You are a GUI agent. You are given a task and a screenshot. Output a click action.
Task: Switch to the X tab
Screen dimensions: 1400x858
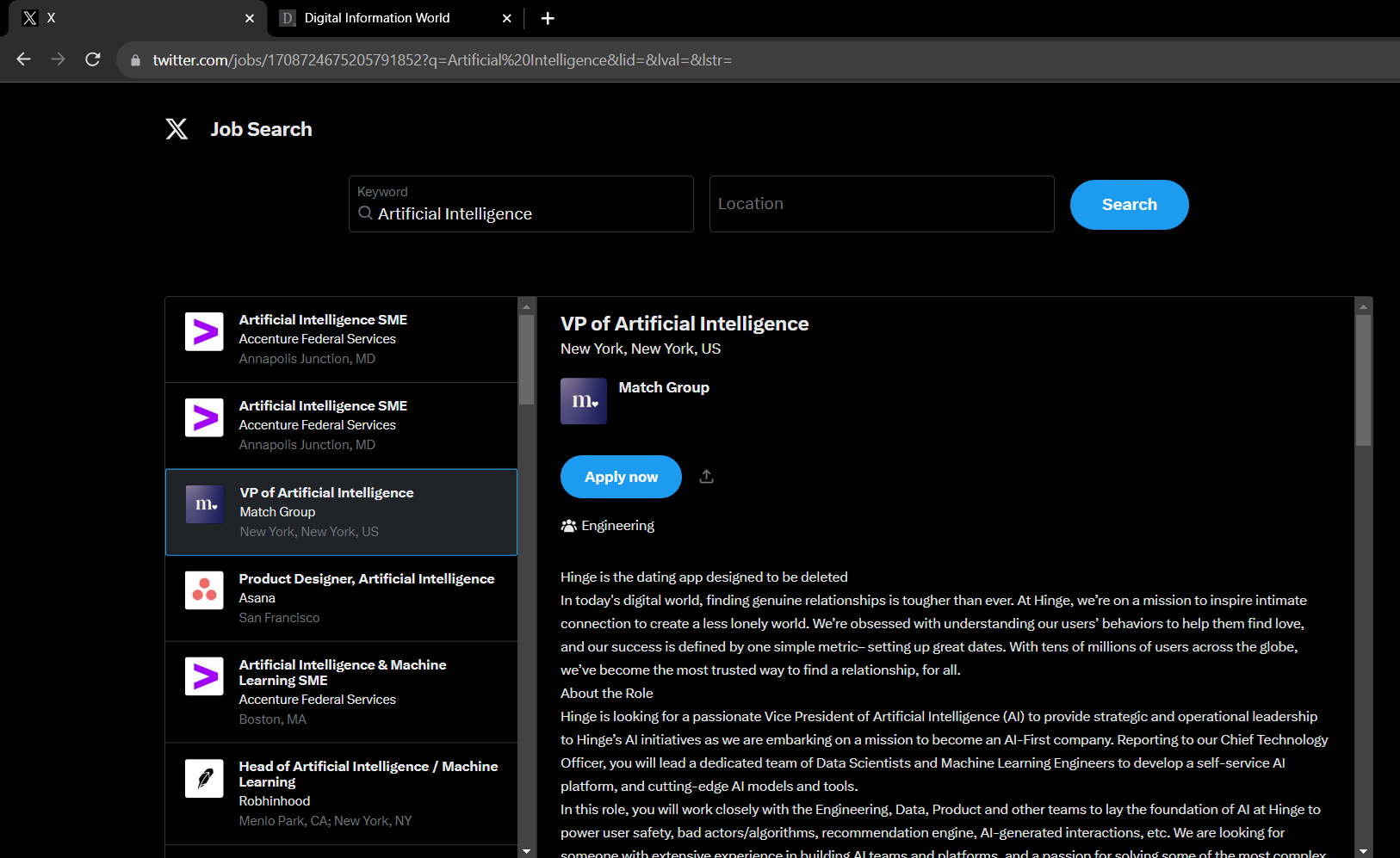pyautogui.click(x=138, y=18)
